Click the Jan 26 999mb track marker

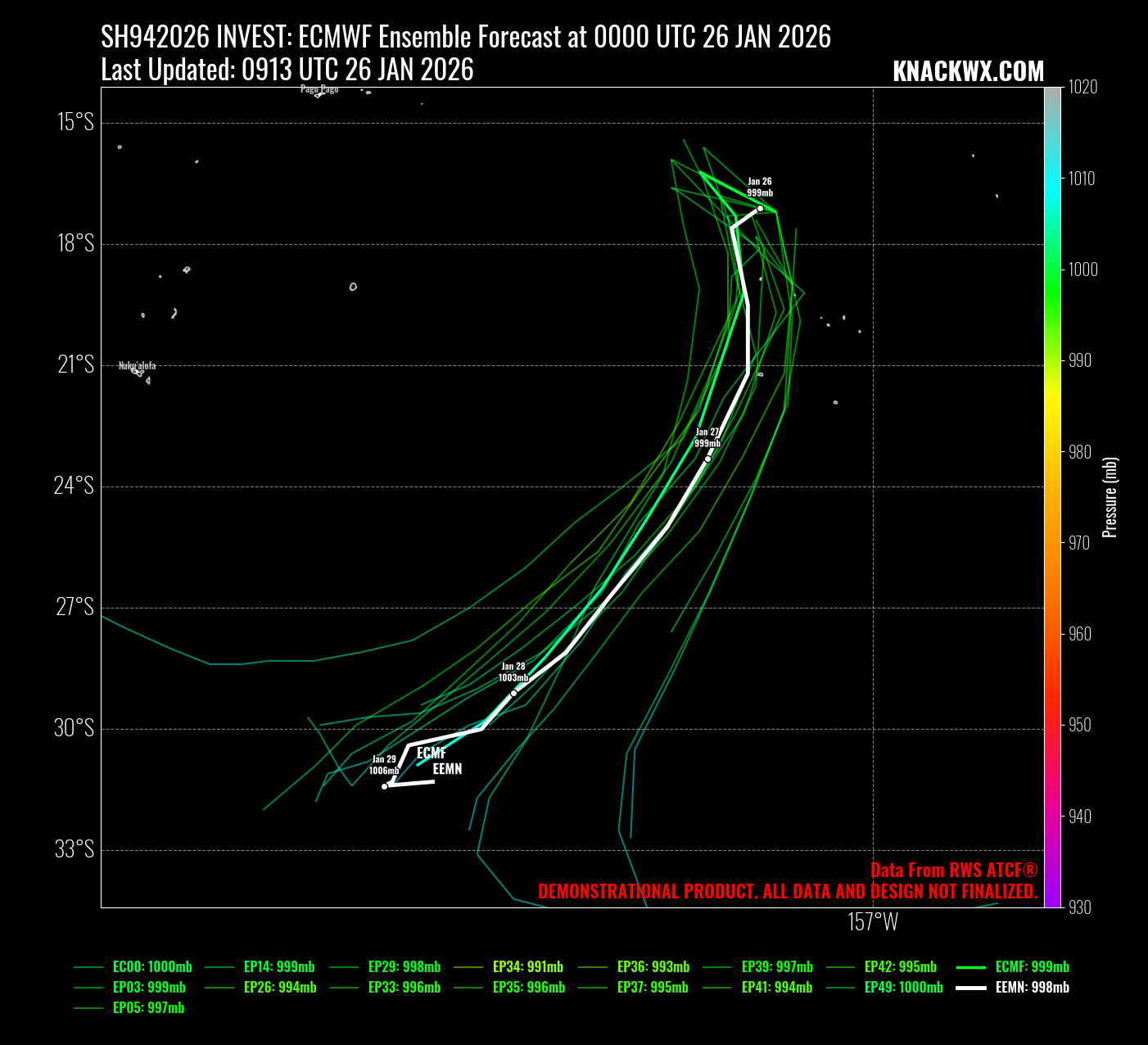[x=760, y=208]
